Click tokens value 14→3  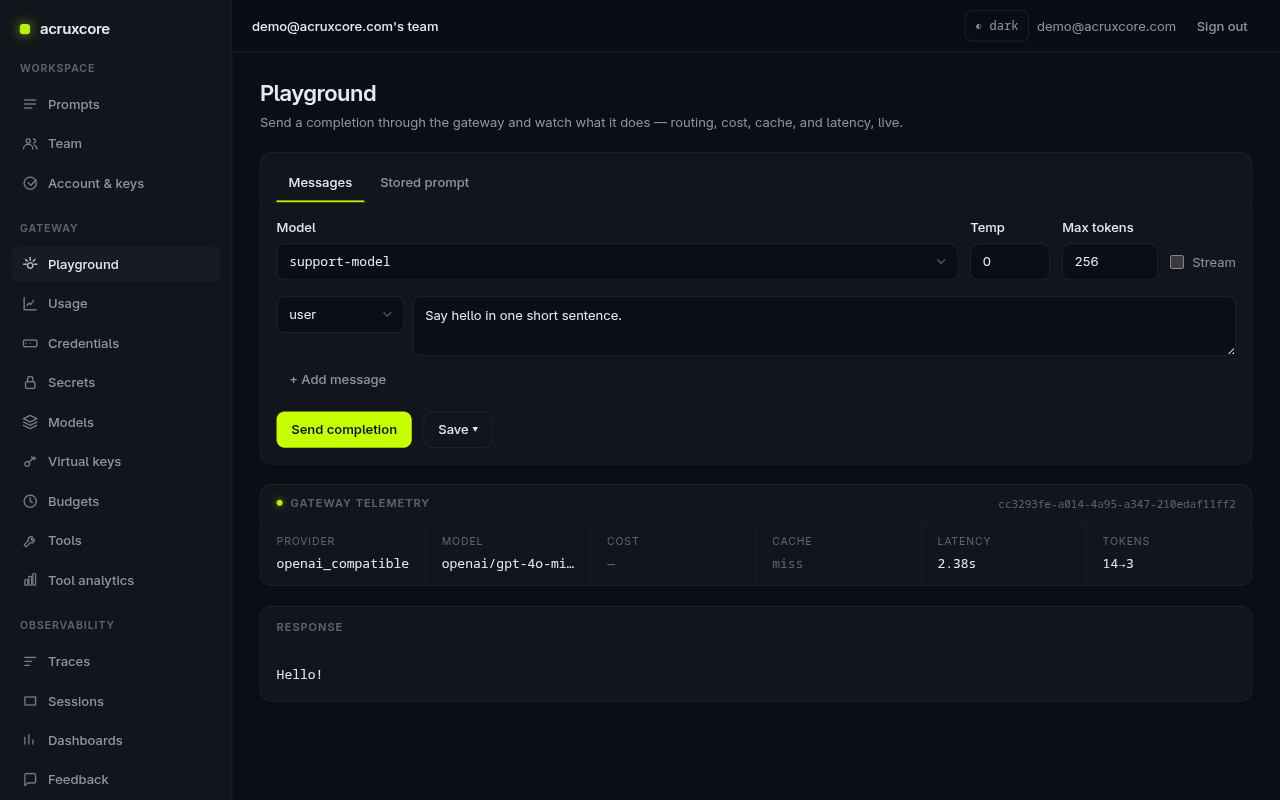click(x=1118, y=564)
